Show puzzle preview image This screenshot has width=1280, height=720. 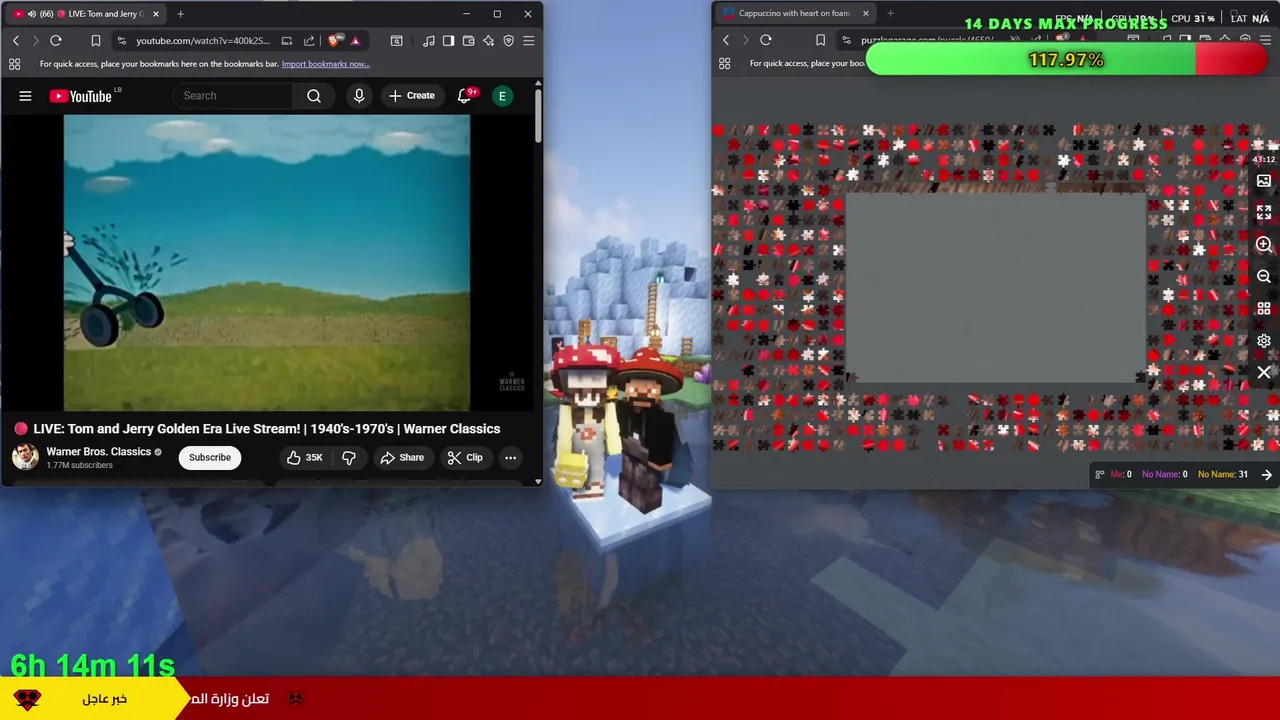1264,181
